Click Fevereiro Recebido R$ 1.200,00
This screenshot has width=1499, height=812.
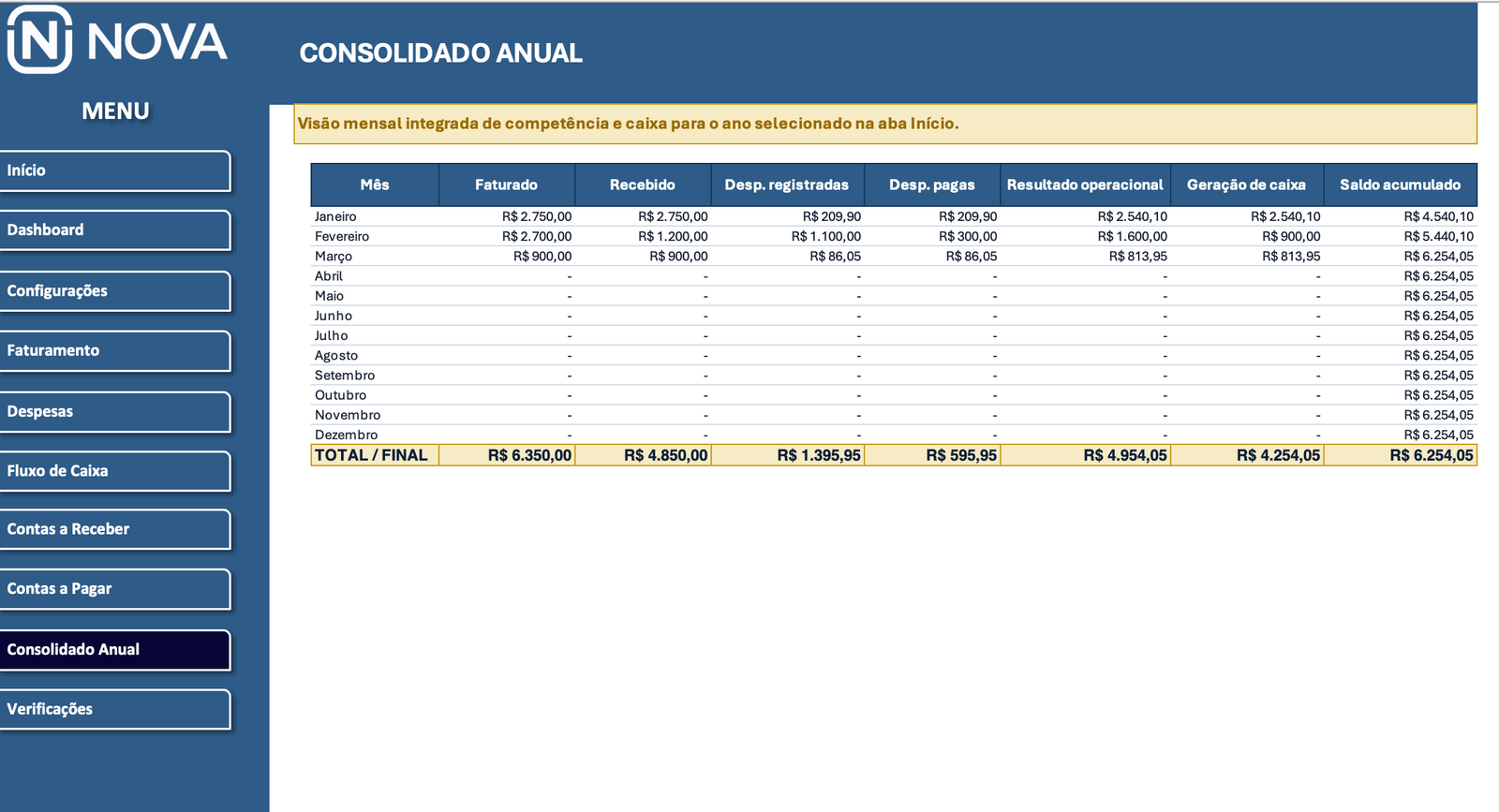[673, 236]
